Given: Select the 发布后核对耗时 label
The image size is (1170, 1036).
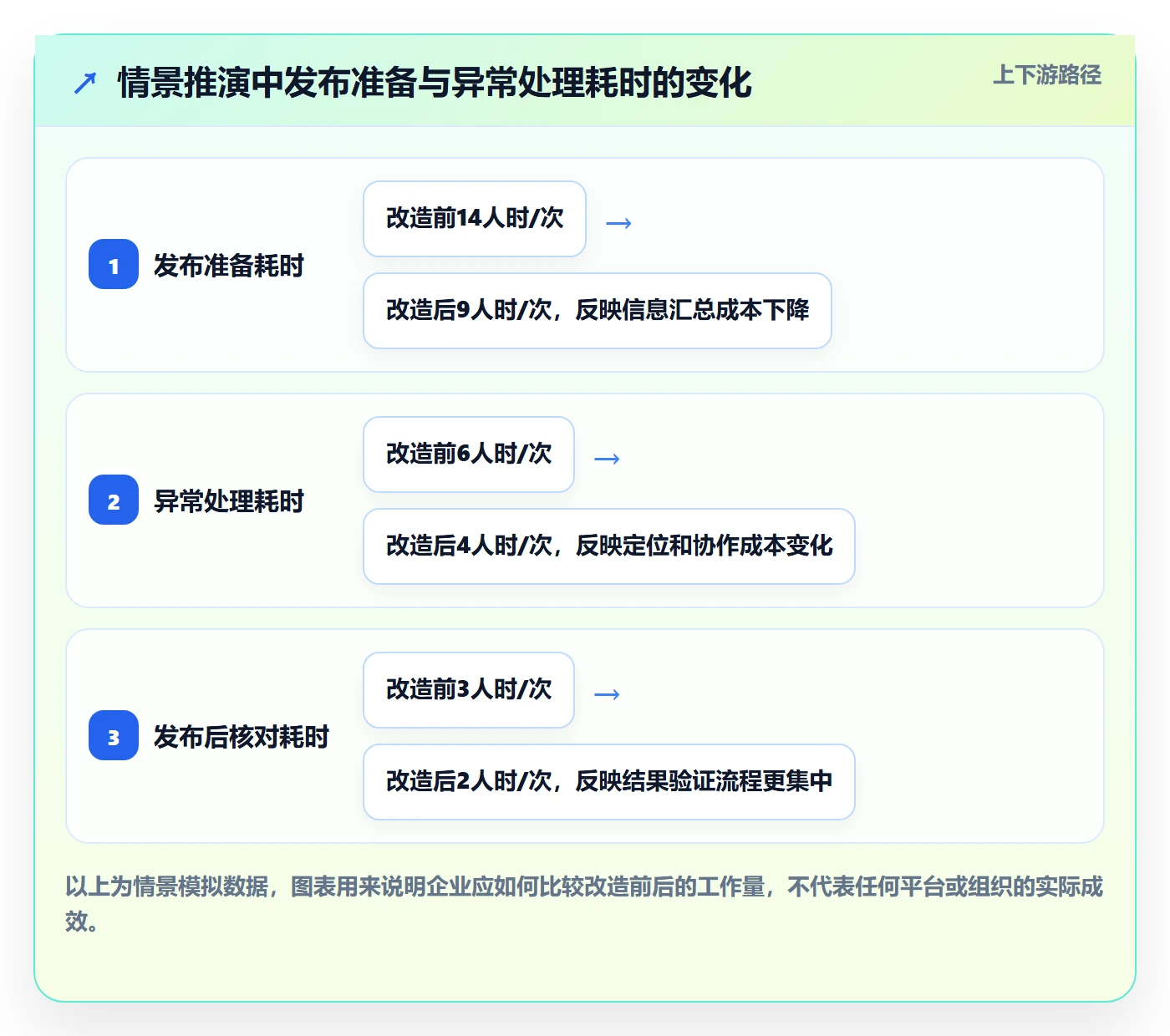Looking at the screenshot, I should [242, 736].
